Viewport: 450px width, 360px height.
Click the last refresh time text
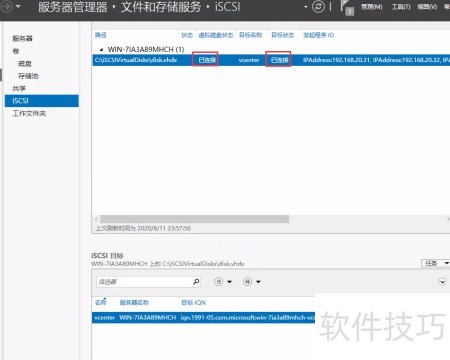[143, 228]
